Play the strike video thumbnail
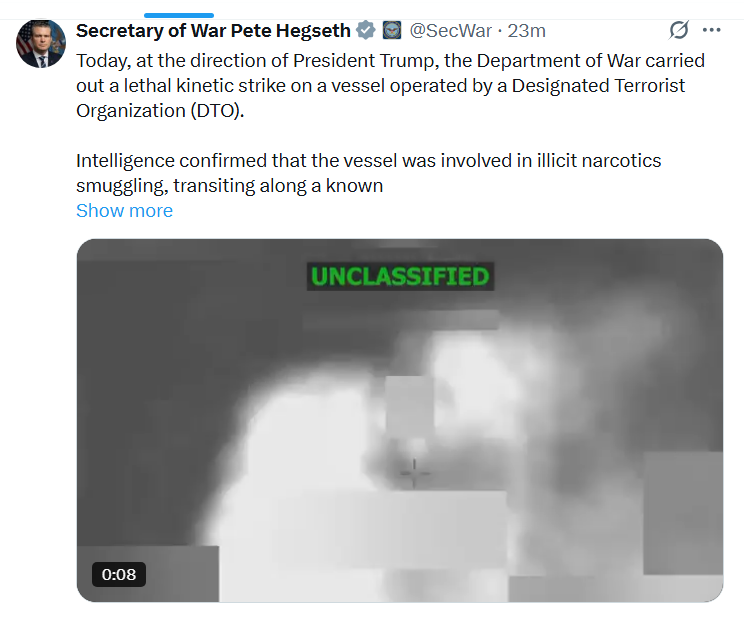Image resolution: width=744 pixels, height=620 pixels. (400, 420)
